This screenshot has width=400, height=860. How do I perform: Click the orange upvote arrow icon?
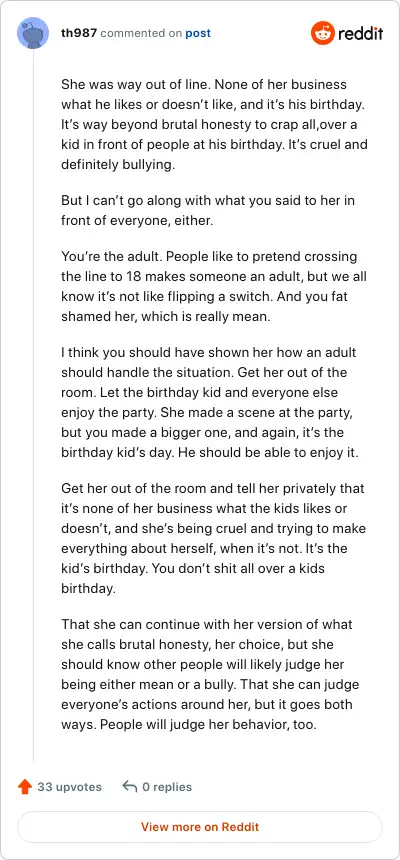[25, 787]
